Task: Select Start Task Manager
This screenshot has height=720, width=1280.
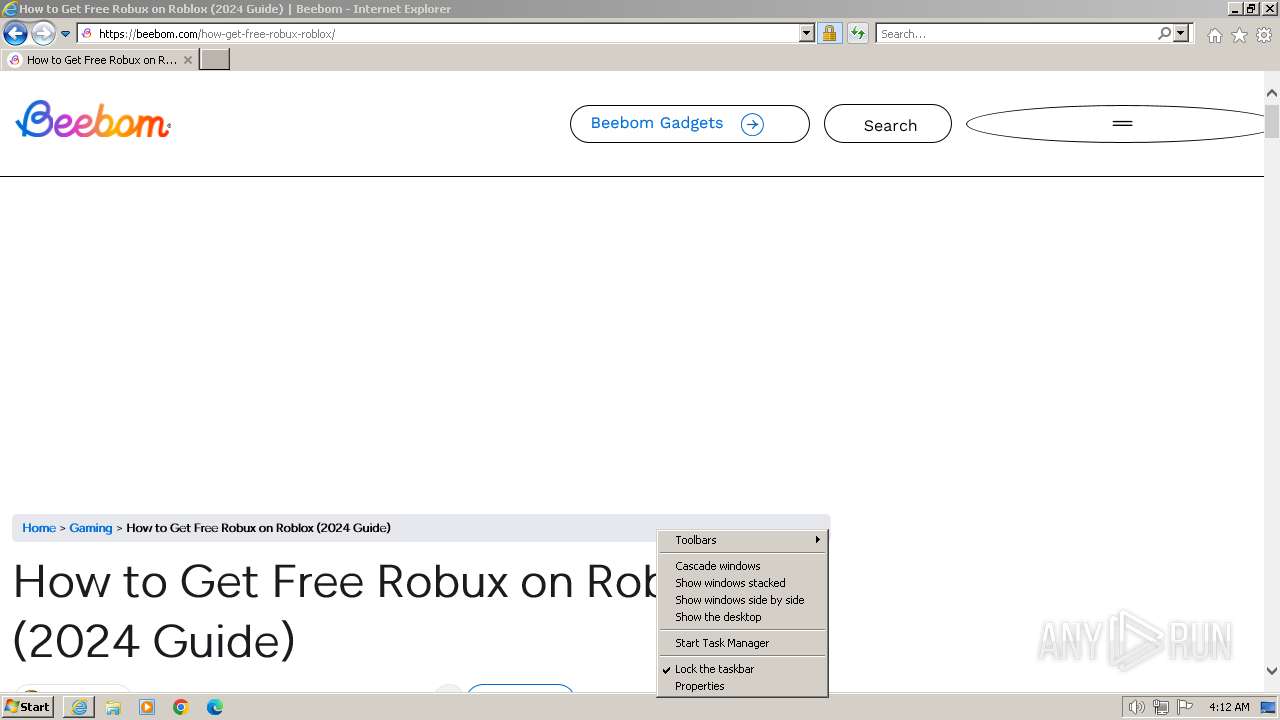Action: point(743,643)
